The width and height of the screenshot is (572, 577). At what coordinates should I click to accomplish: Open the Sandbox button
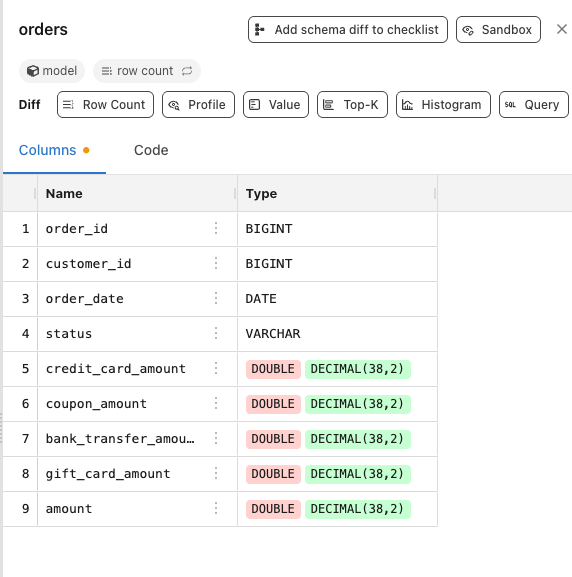tap(498, 29)
